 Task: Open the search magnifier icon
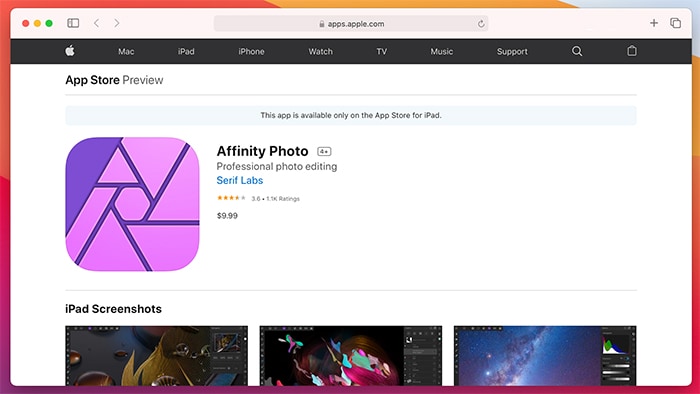click(577, 51)
